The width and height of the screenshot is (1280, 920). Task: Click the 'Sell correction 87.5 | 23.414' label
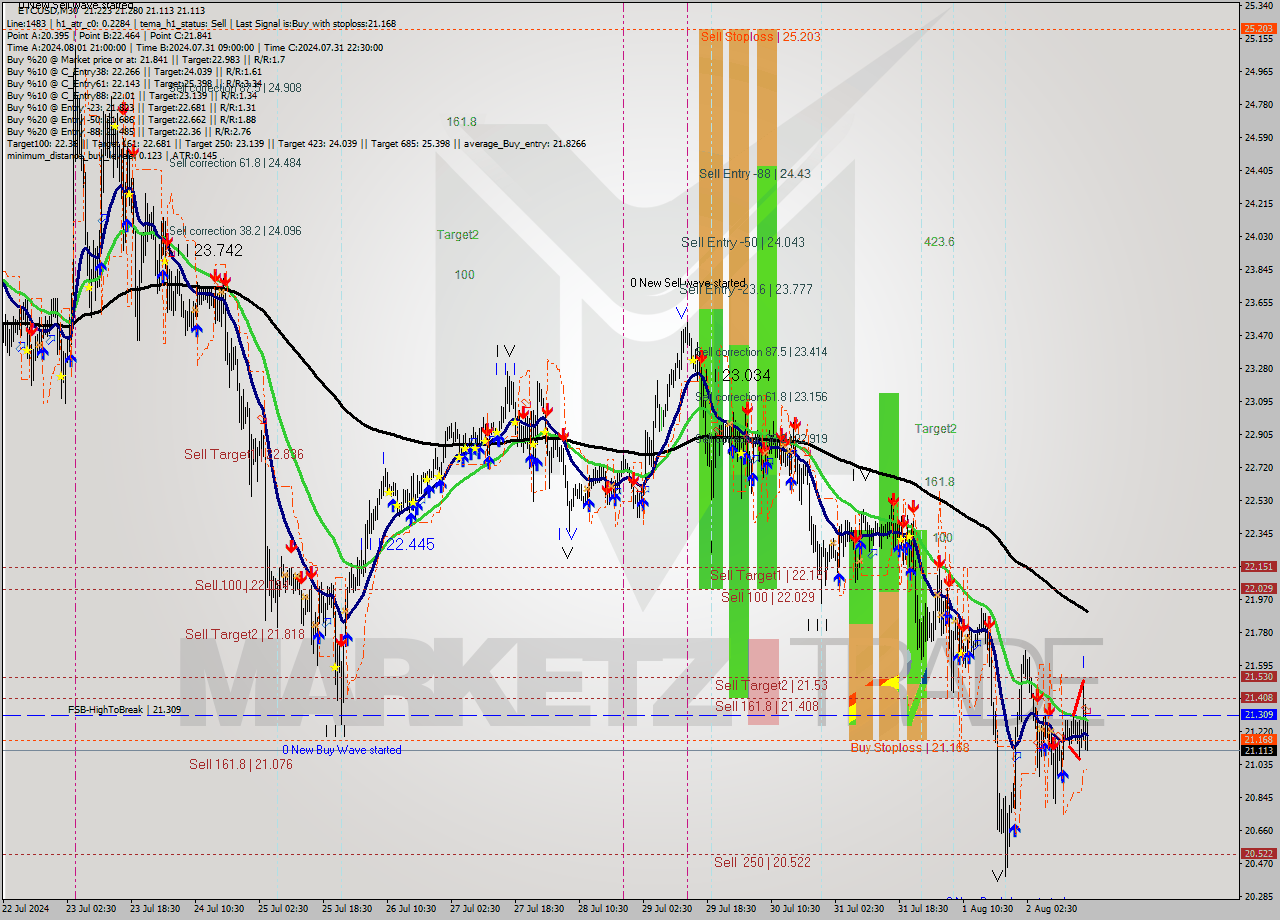[761, 352]
